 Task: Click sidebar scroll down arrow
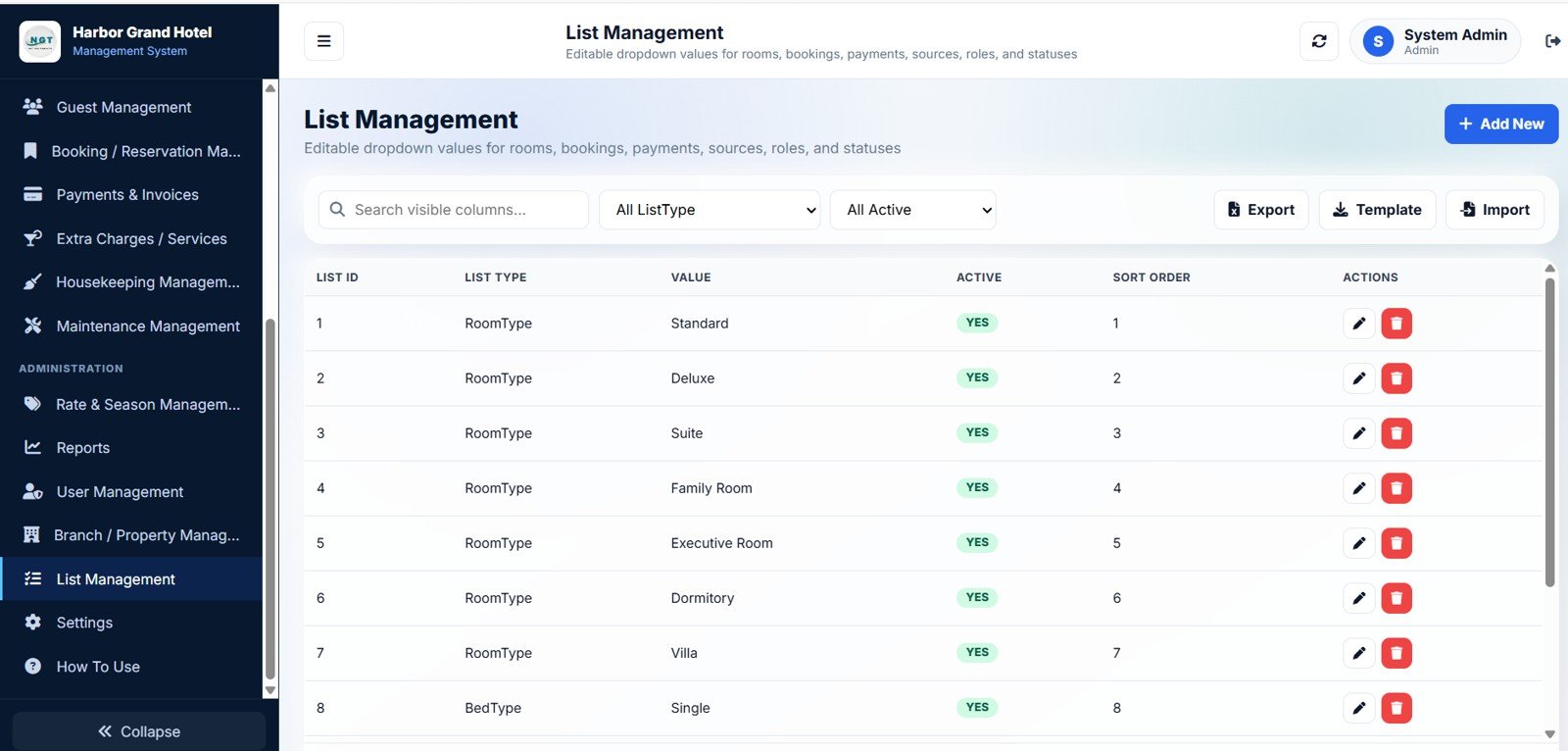coord(270,691)
